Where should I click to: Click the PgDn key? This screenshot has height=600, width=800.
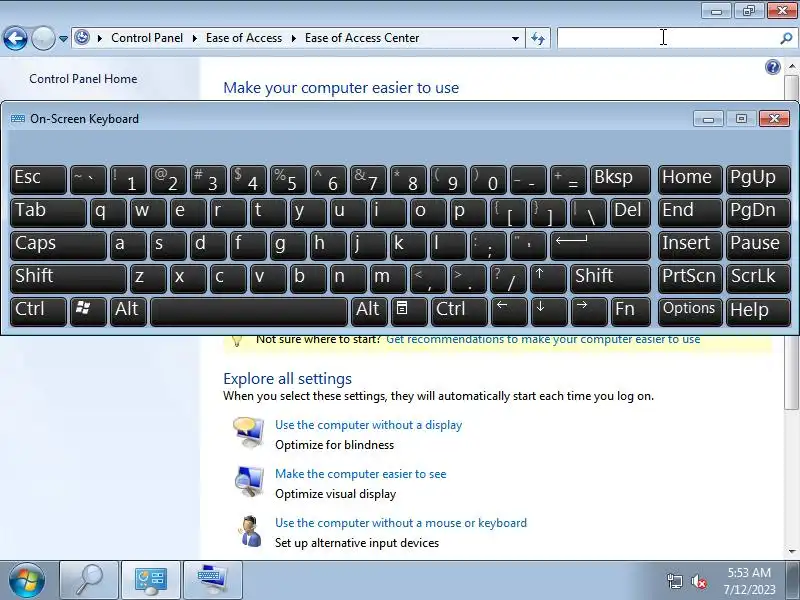click(x=758, y=212)
